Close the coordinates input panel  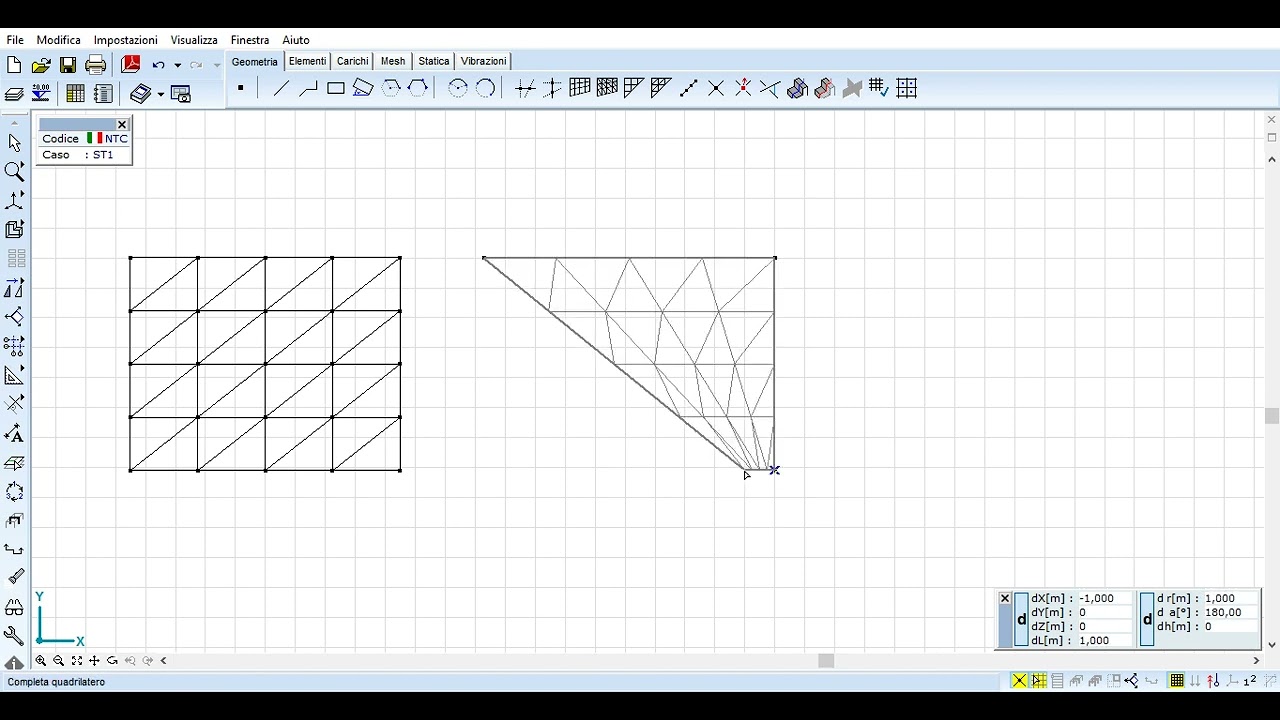point(1005,599)
